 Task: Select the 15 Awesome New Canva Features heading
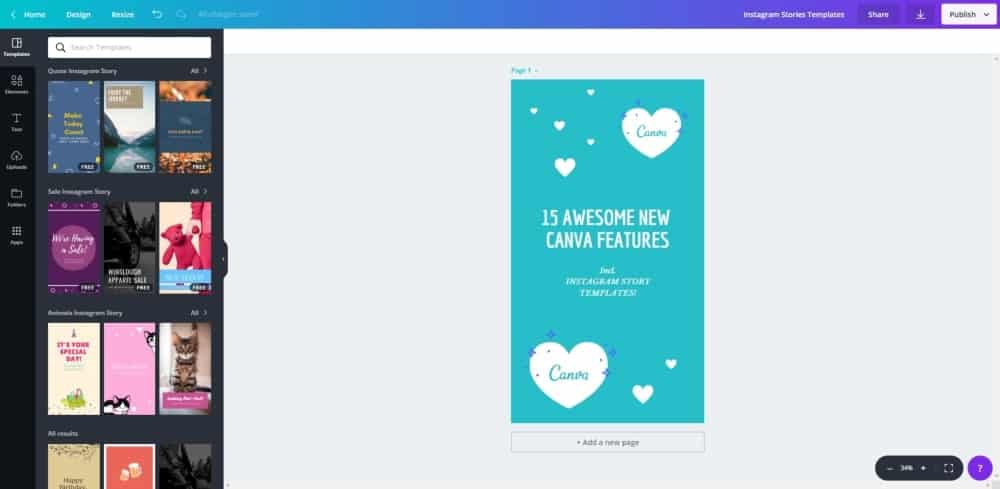[607, 229]
